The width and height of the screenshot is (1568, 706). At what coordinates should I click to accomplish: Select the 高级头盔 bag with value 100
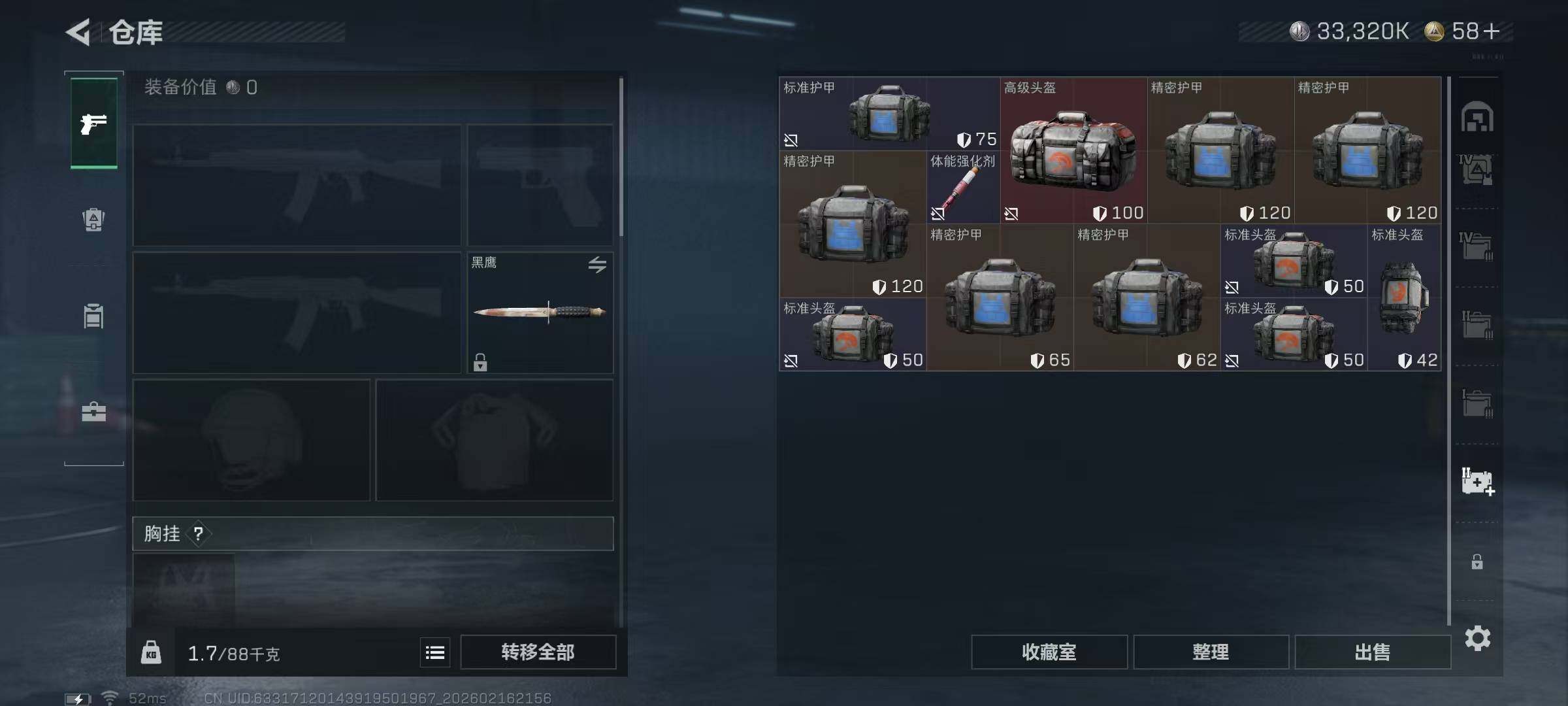pos(1073,150)
